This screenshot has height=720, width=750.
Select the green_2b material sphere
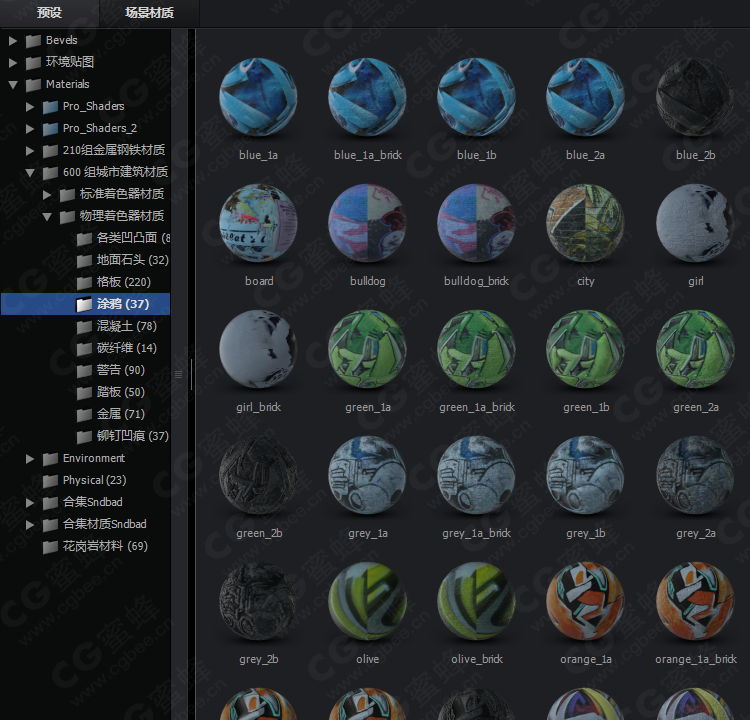click(258, 475)
